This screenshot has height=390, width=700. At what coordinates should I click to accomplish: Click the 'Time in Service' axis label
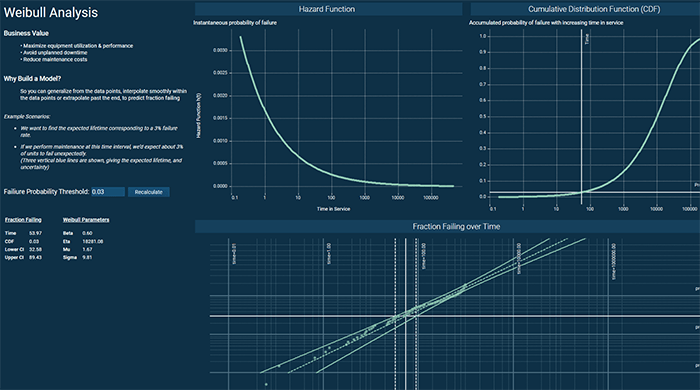tap(333, 209)
